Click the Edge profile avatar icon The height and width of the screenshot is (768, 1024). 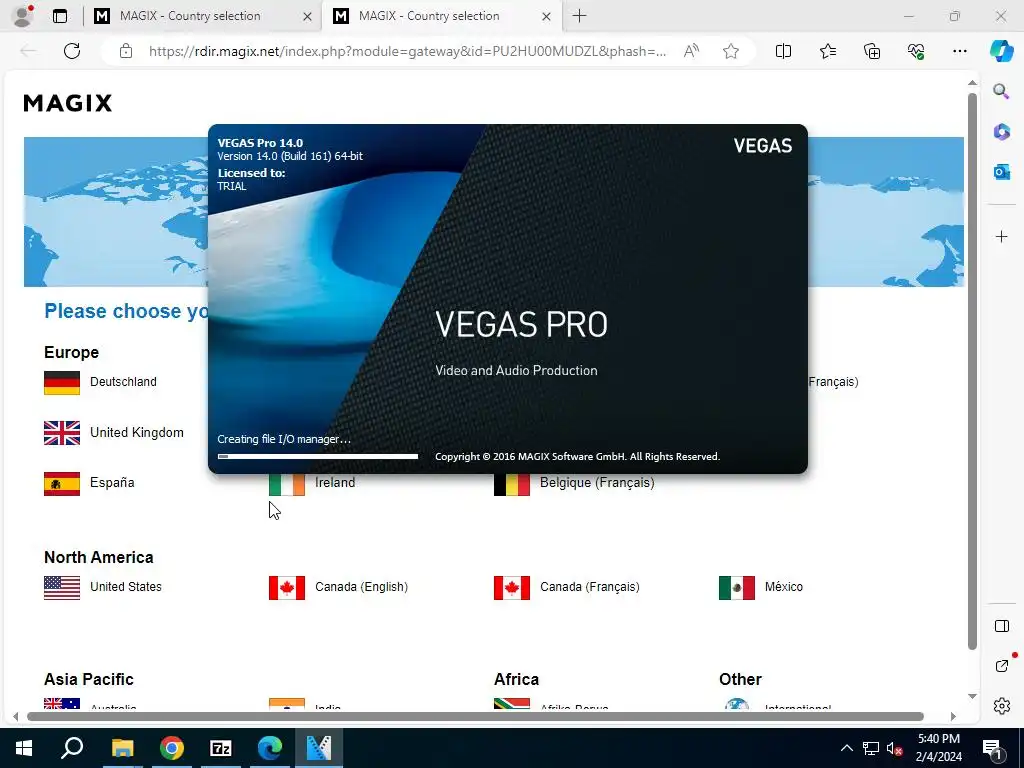click(22, 16)
